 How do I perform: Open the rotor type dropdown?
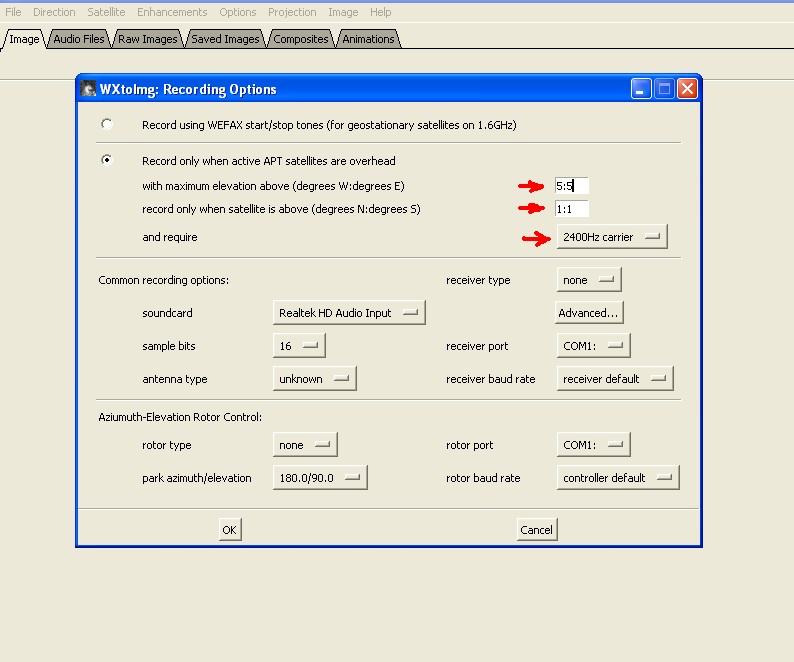pos(305,444)
